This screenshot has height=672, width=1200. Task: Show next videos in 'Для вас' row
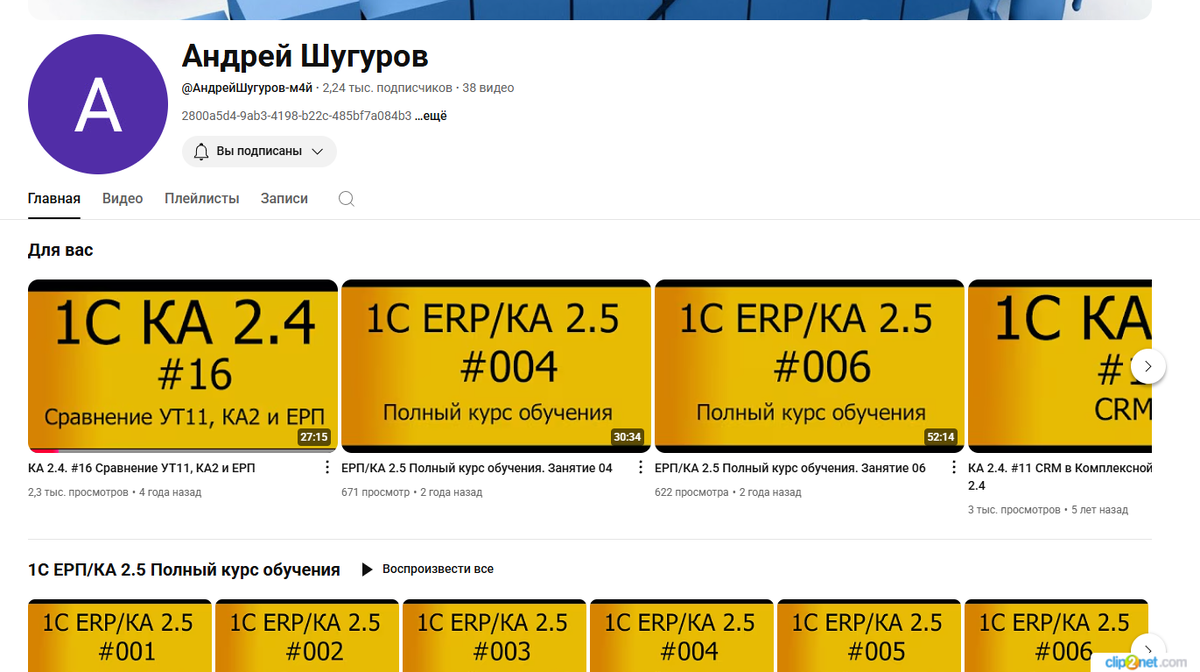(x=1148, y=366)
